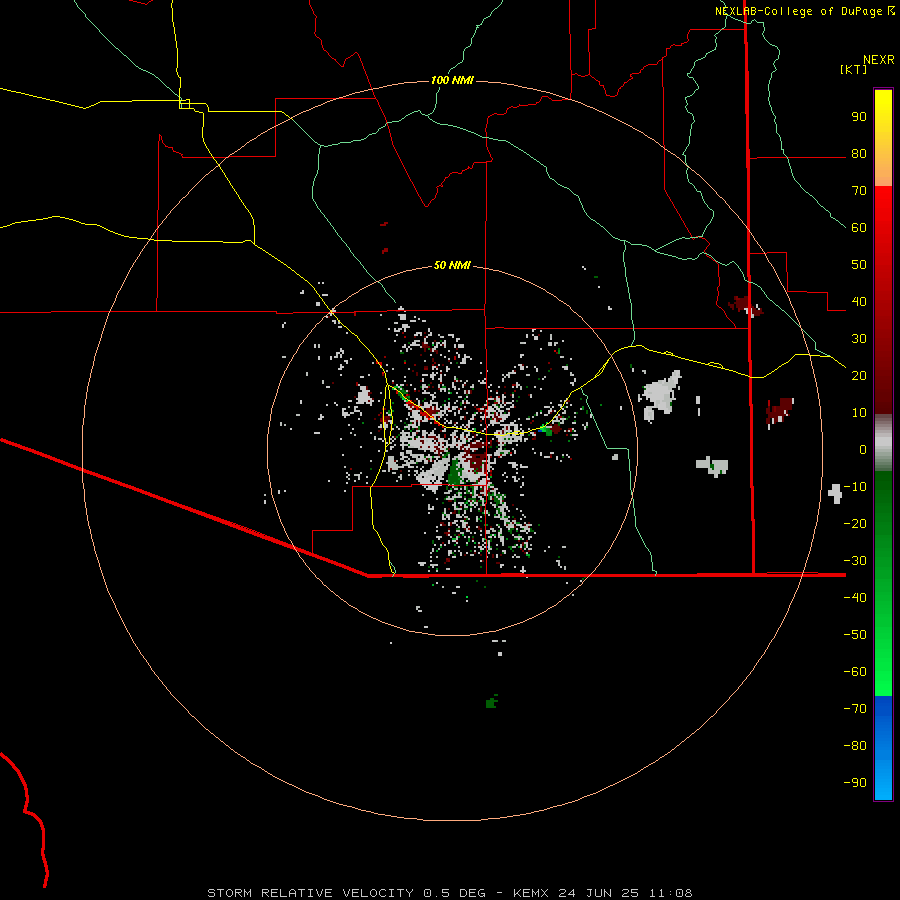Click the -90 value on the velocity scale
Screen dimensions: 900x900
pos(855,783)
